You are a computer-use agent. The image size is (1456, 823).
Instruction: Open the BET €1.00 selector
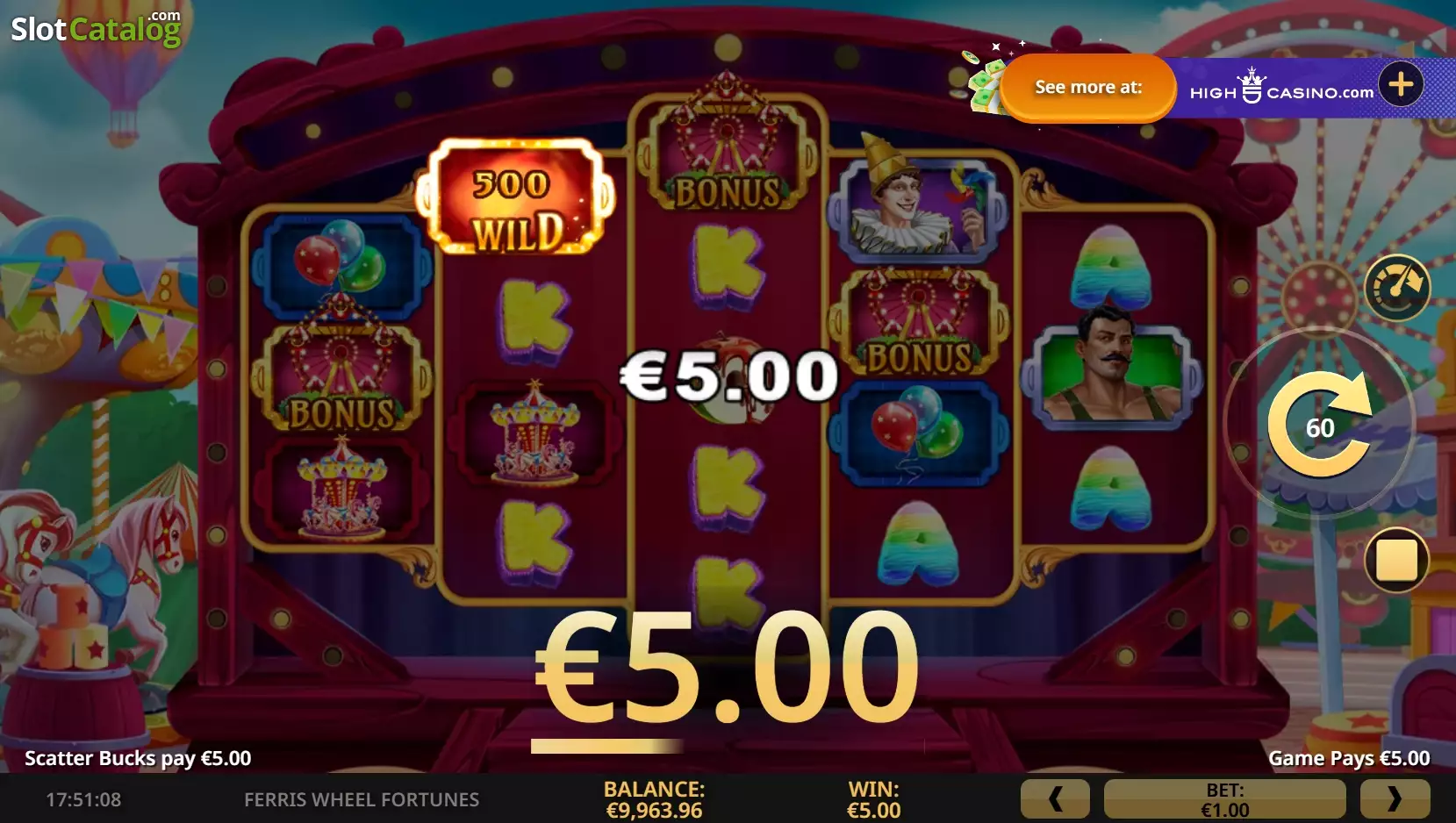point(1224,799)
